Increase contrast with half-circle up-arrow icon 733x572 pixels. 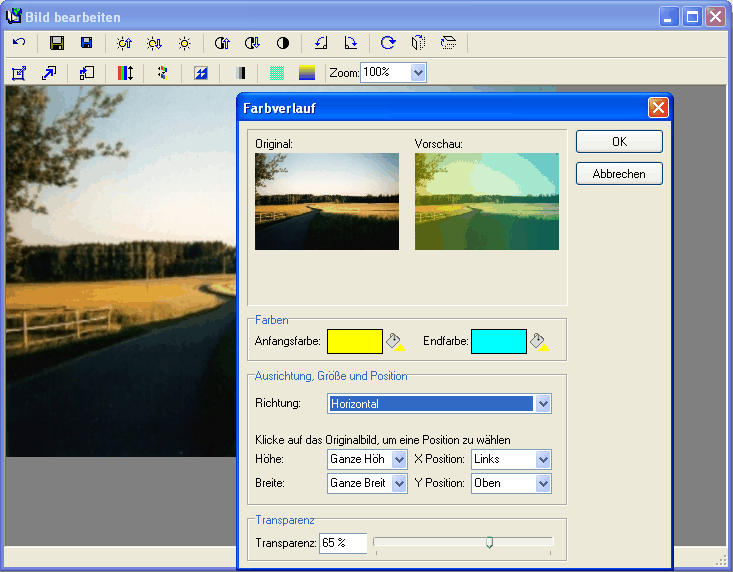[222, 43]
